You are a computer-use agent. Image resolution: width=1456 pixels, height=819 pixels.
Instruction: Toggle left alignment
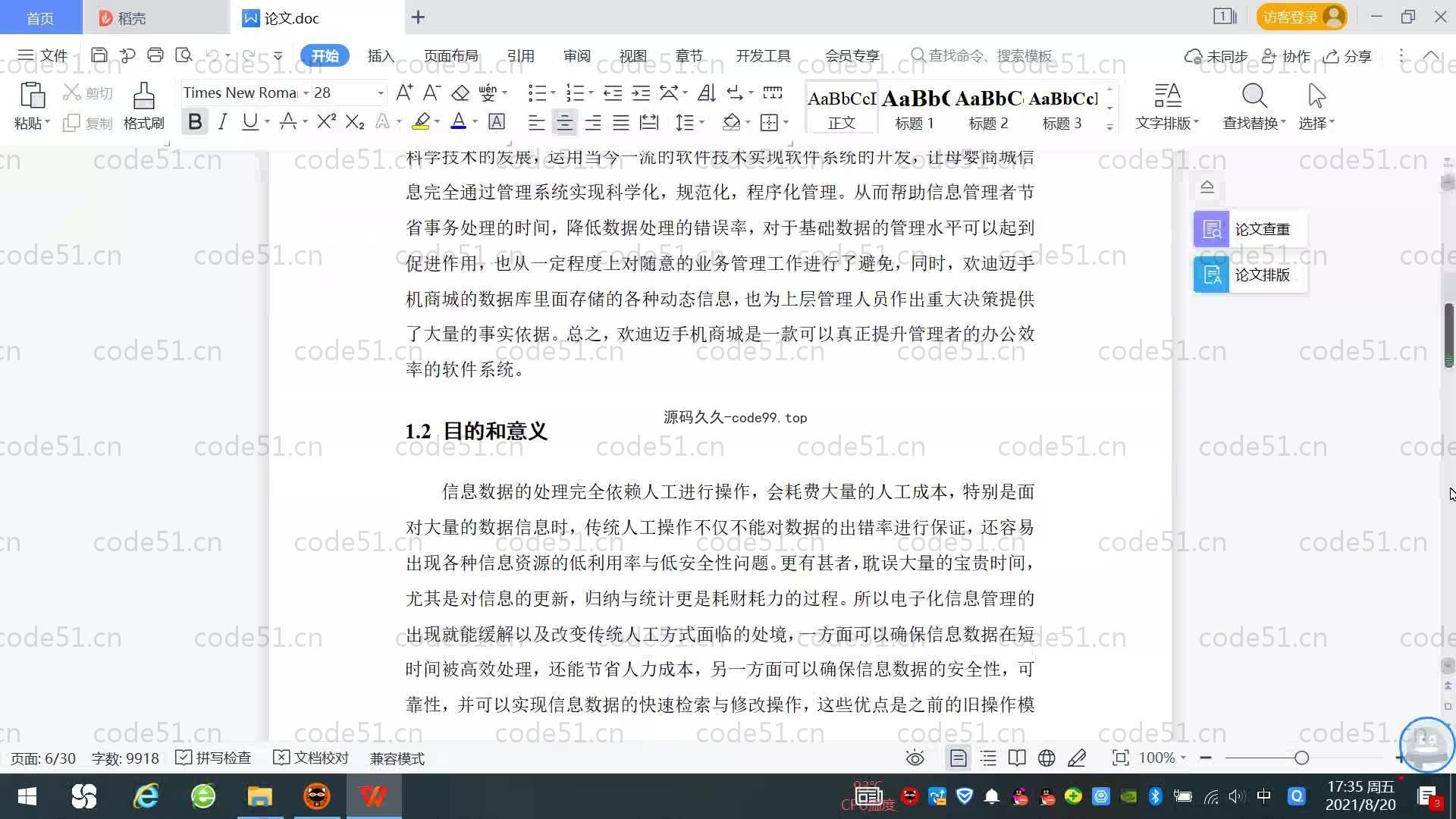536,122
